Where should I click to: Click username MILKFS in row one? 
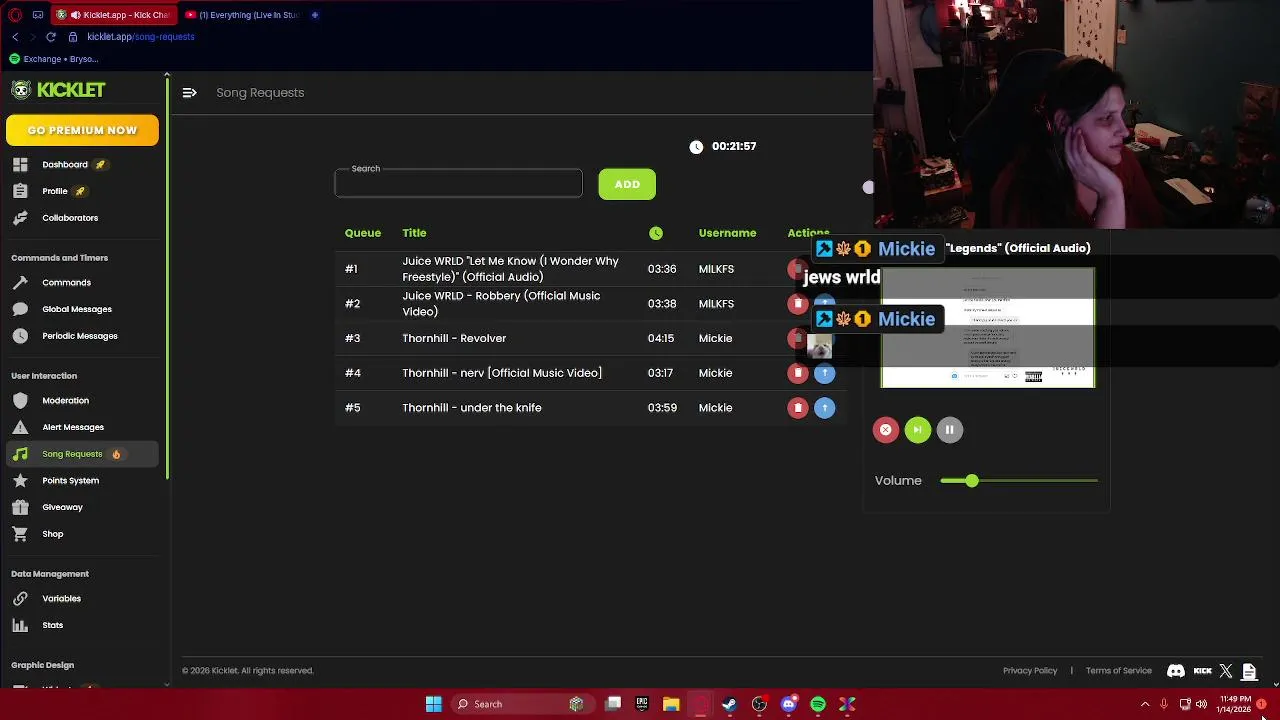[716, 269]
